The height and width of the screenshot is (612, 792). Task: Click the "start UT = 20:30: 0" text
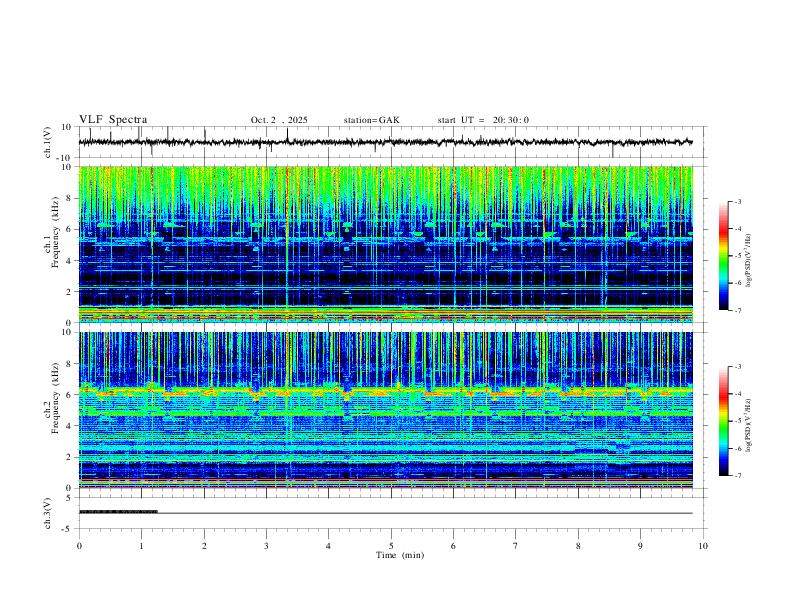(x=483, y=120)
